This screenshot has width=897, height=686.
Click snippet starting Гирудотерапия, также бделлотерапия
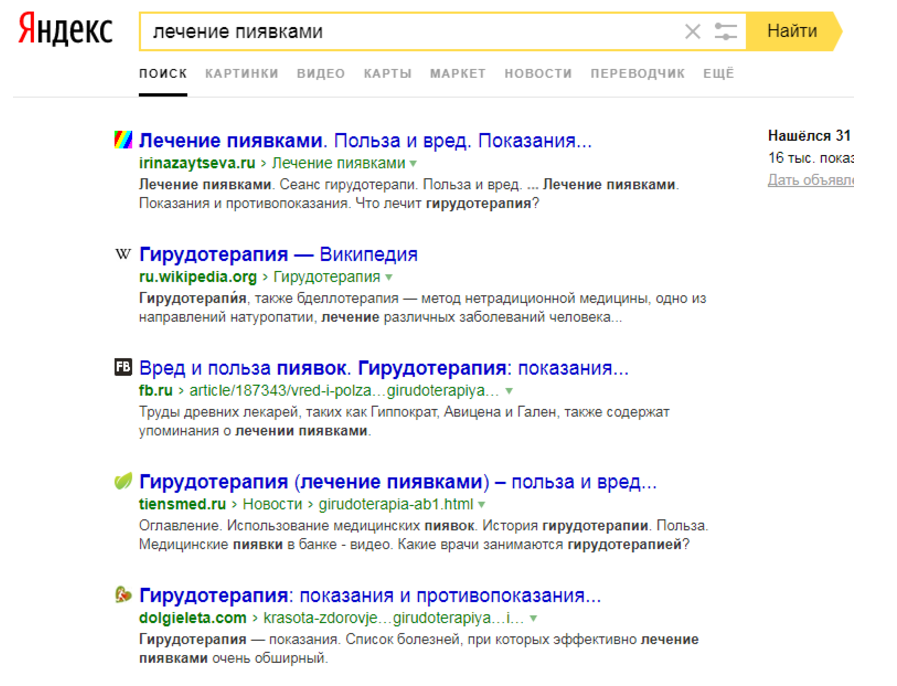click(423, 308)
